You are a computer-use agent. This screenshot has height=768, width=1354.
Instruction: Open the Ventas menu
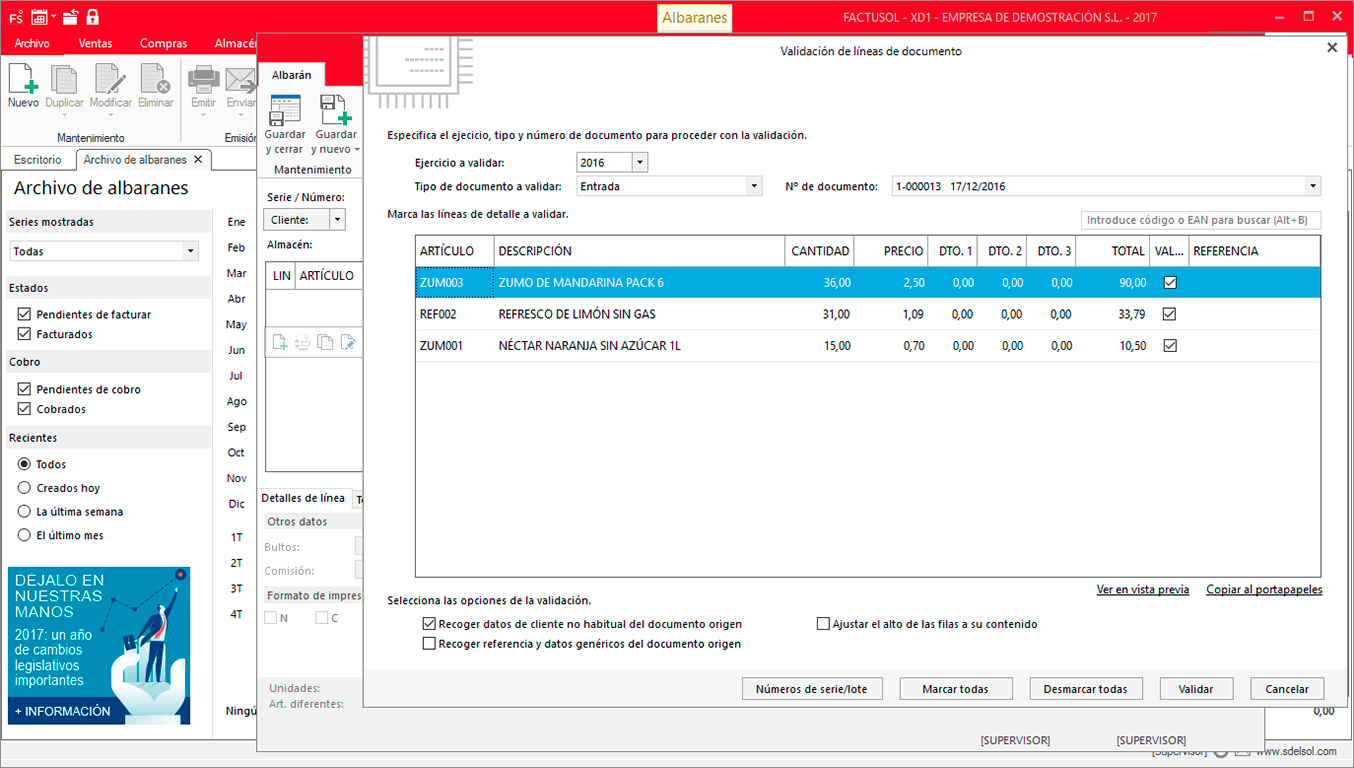[x=95, y=43]
